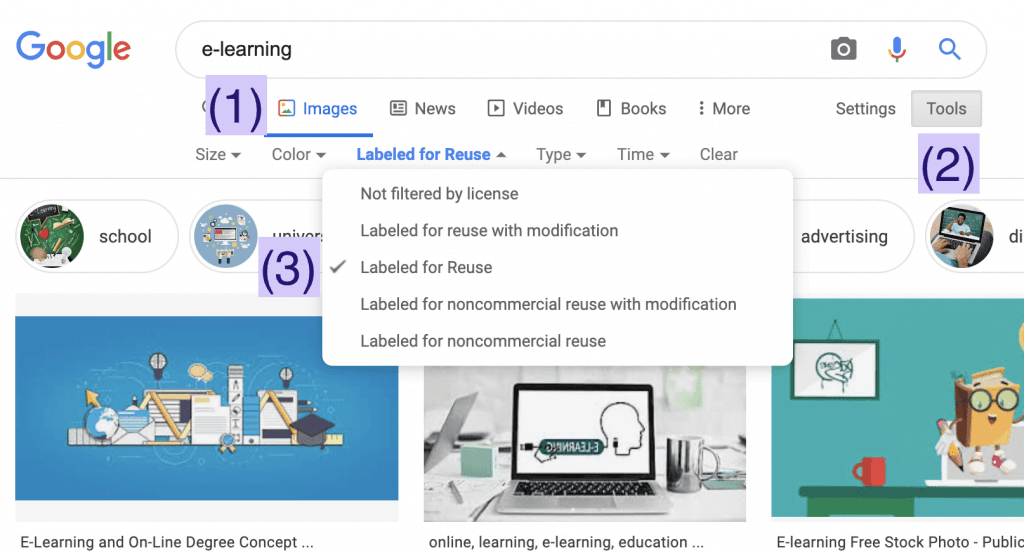Click the school suggestion chip
The image size is (1024, 555).
coord(97,236)
